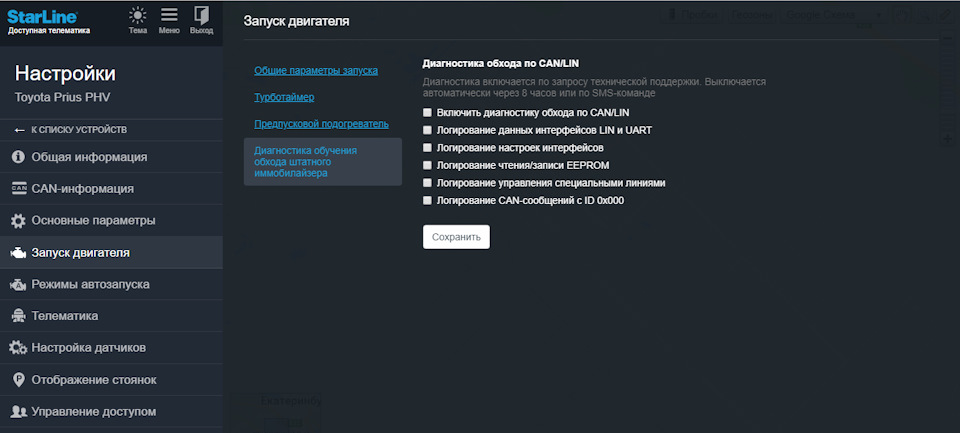Click the gears icon beside Настройка датчиков

click(x=19, y=348)
